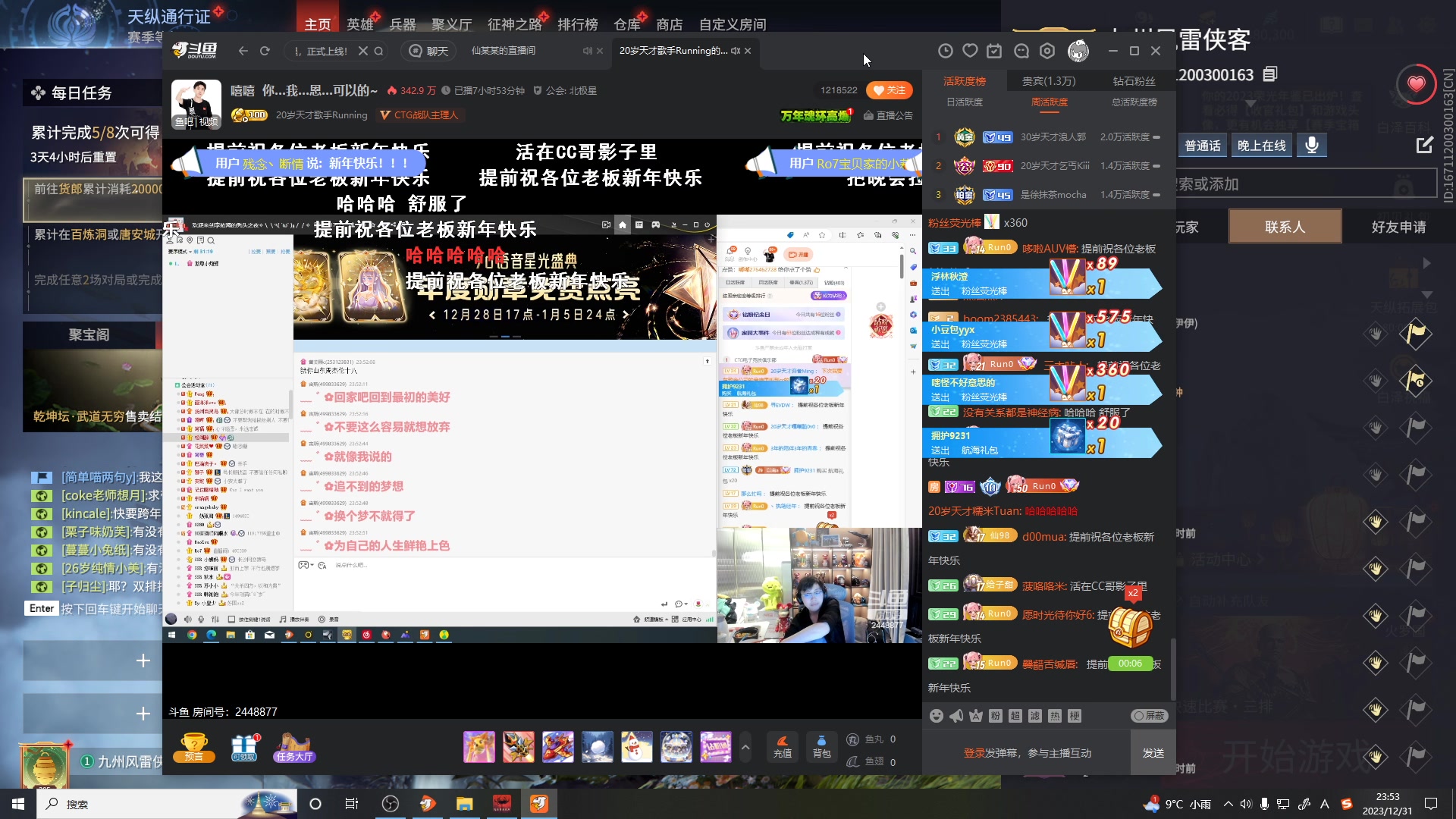Send danmaku with 发送 button

(x=1153, y=753)
